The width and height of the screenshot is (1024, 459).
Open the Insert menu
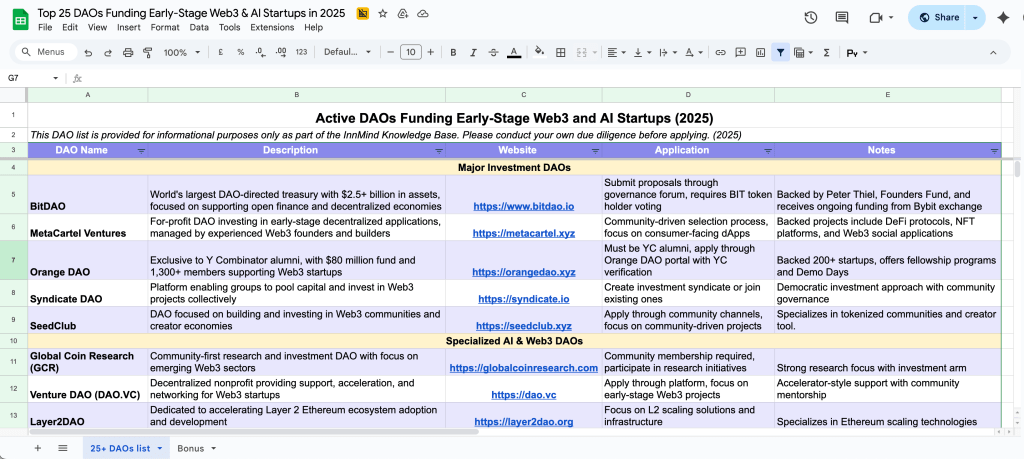click(x=129, y=27)
